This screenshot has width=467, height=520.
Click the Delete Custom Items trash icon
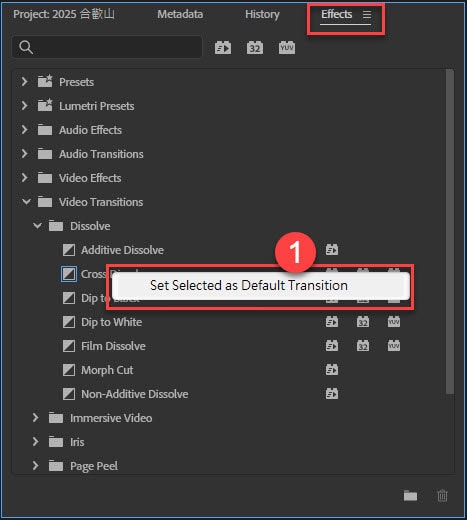coord(442,495)
